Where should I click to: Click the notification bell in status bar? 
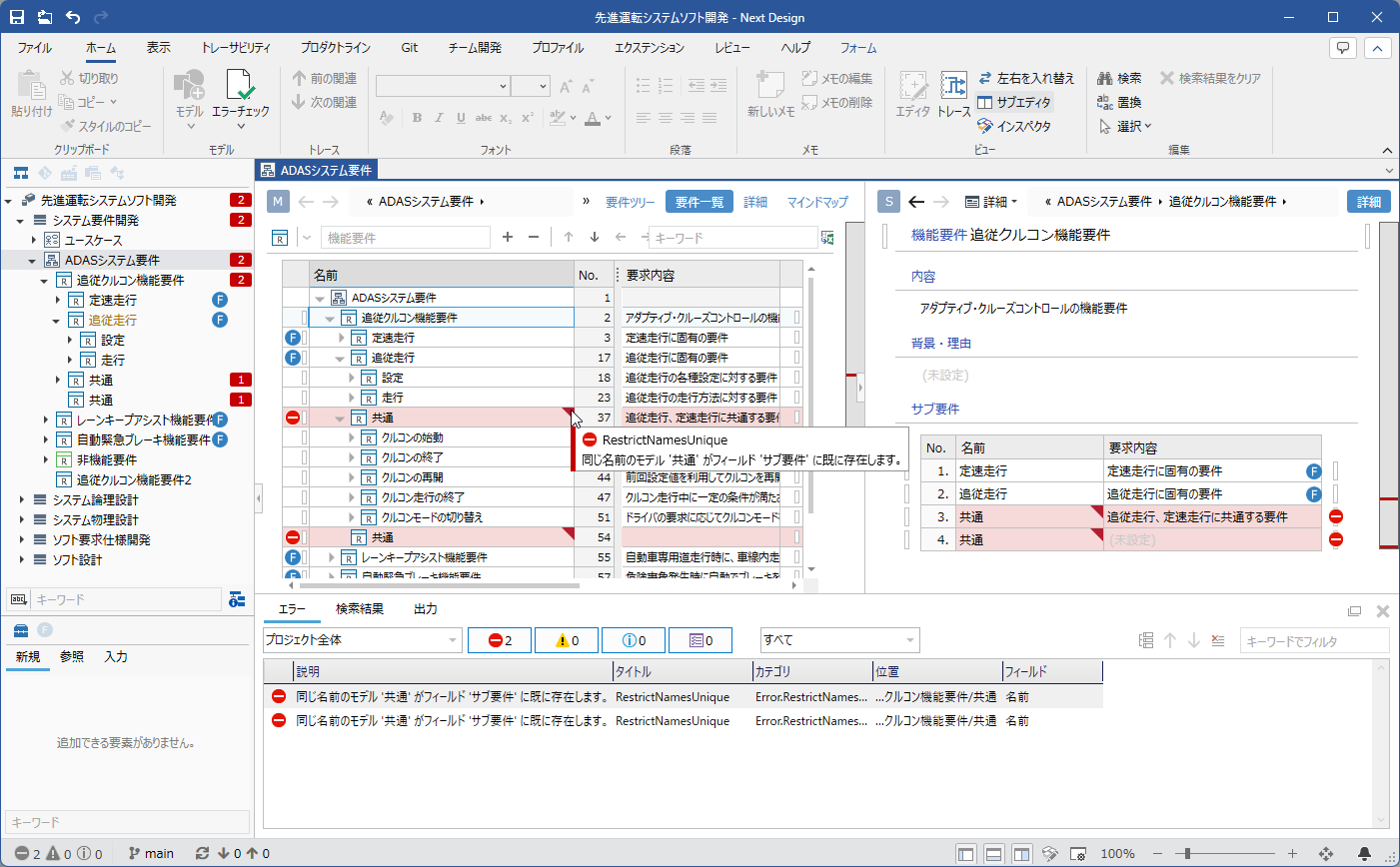click(1364, 853)
